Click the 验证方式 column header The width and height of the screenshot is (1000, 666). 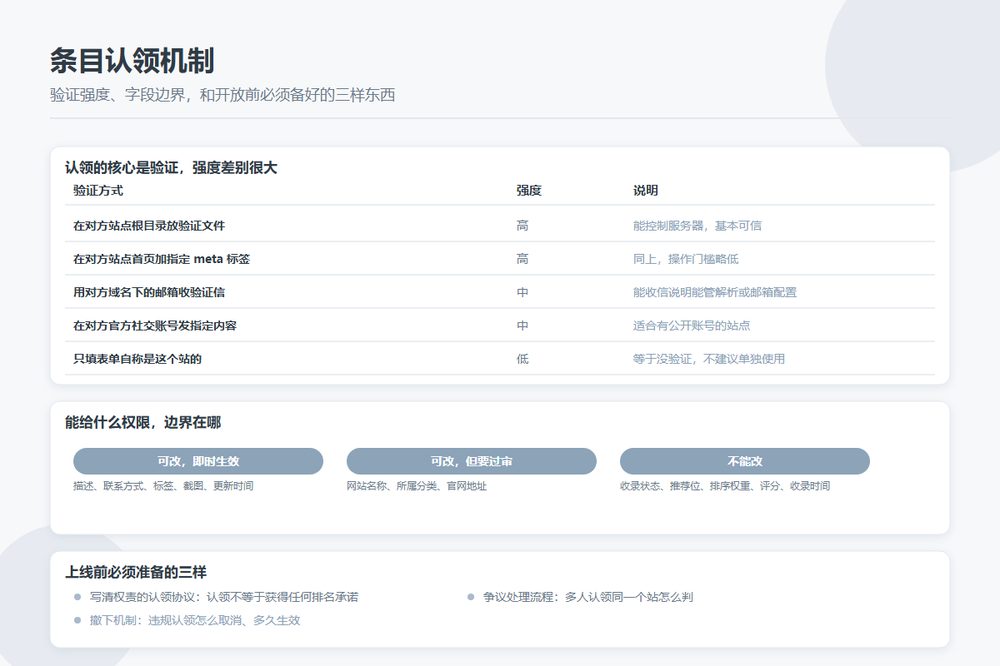coord(98,190)
